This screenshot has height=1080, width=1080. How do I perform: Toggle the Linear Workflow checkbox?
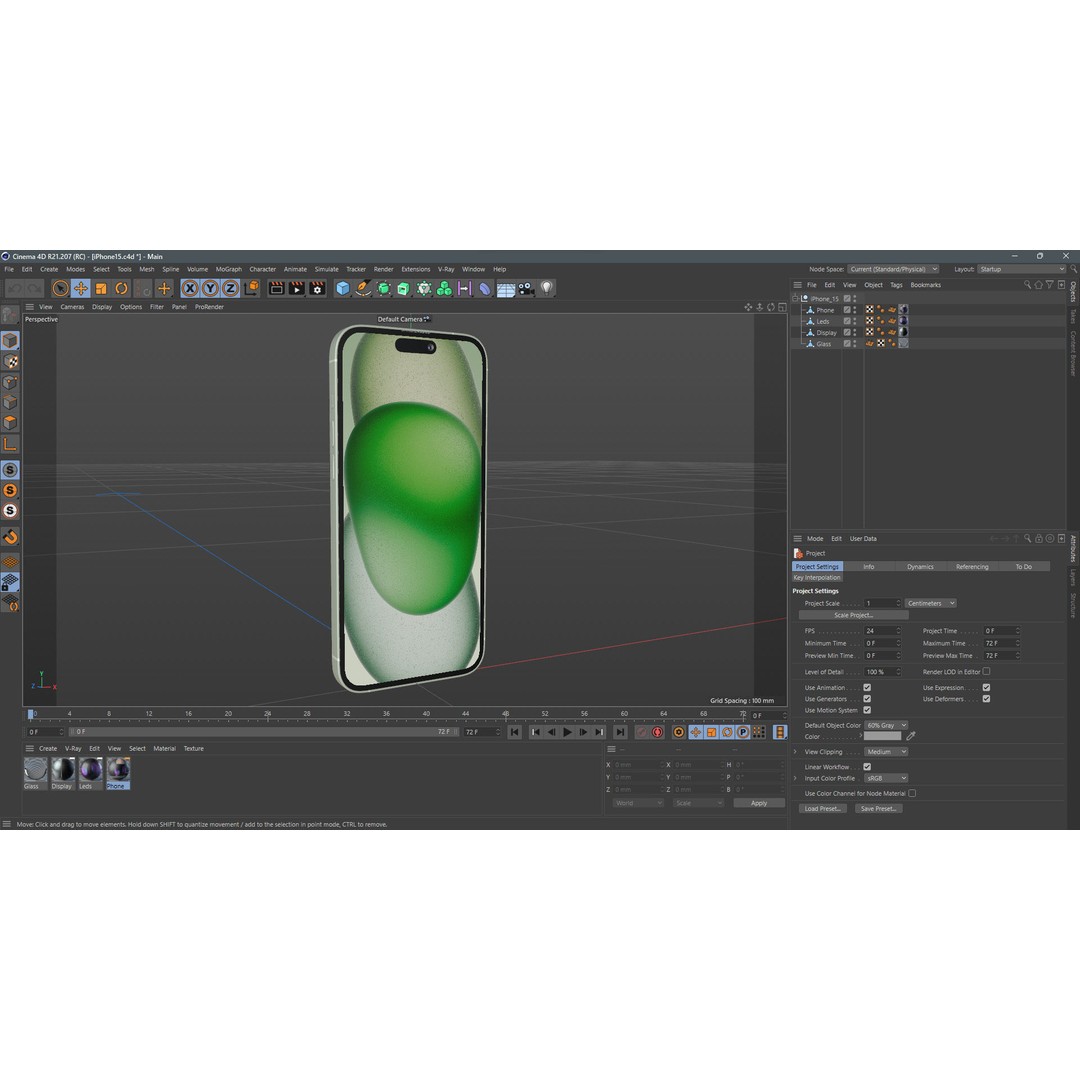pos(868,766)
